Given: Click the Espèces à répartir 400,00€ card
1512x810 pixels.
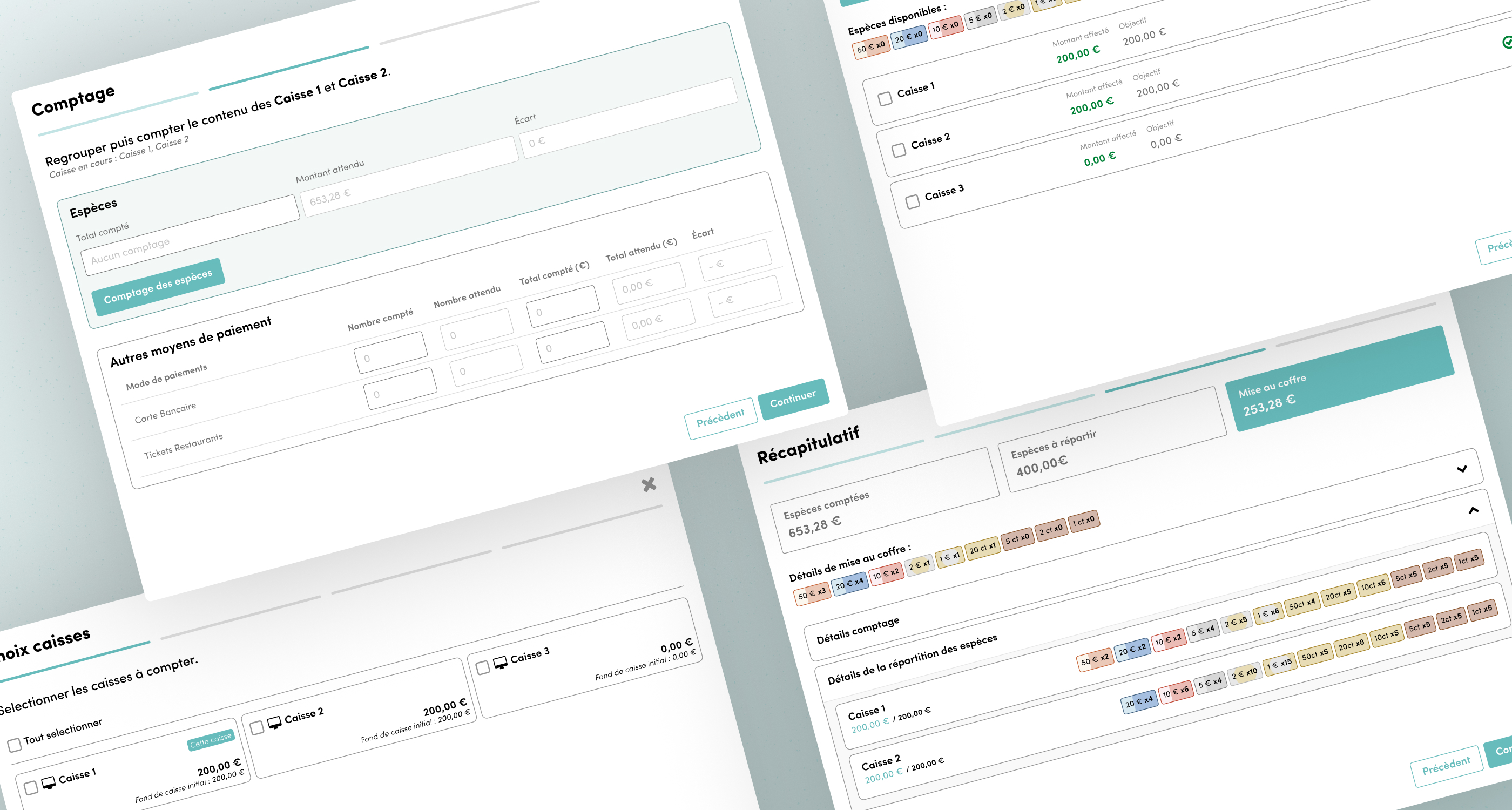Looking at the screenshot, I should click(x=1113, y=440).
